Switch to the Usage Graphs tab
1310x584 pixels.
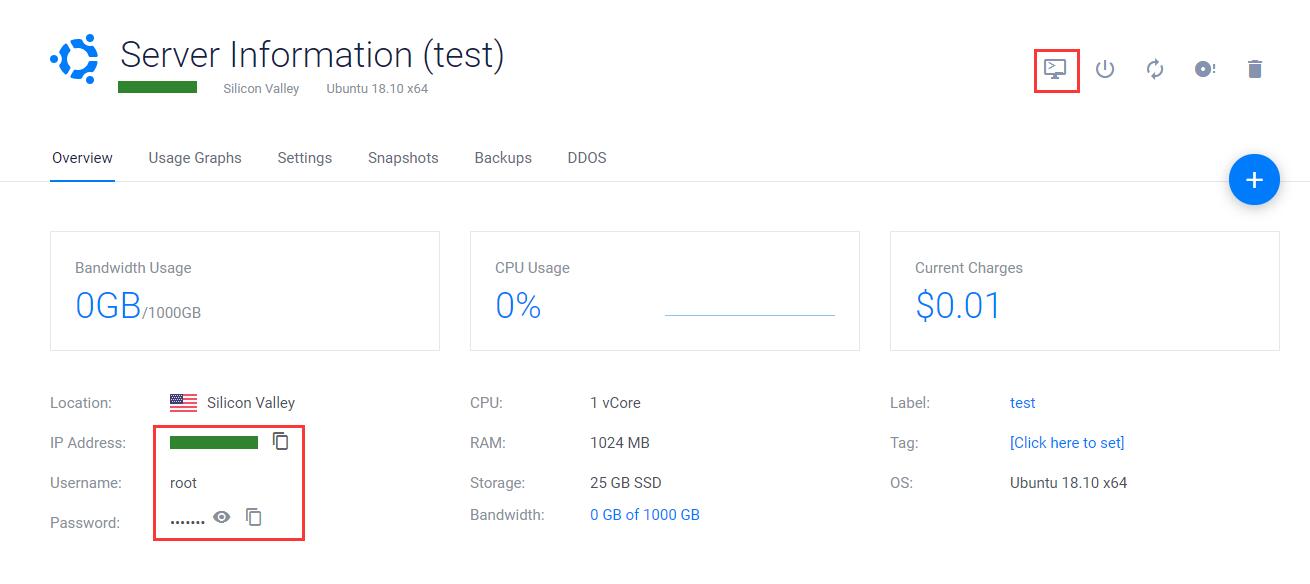point(195,158)
